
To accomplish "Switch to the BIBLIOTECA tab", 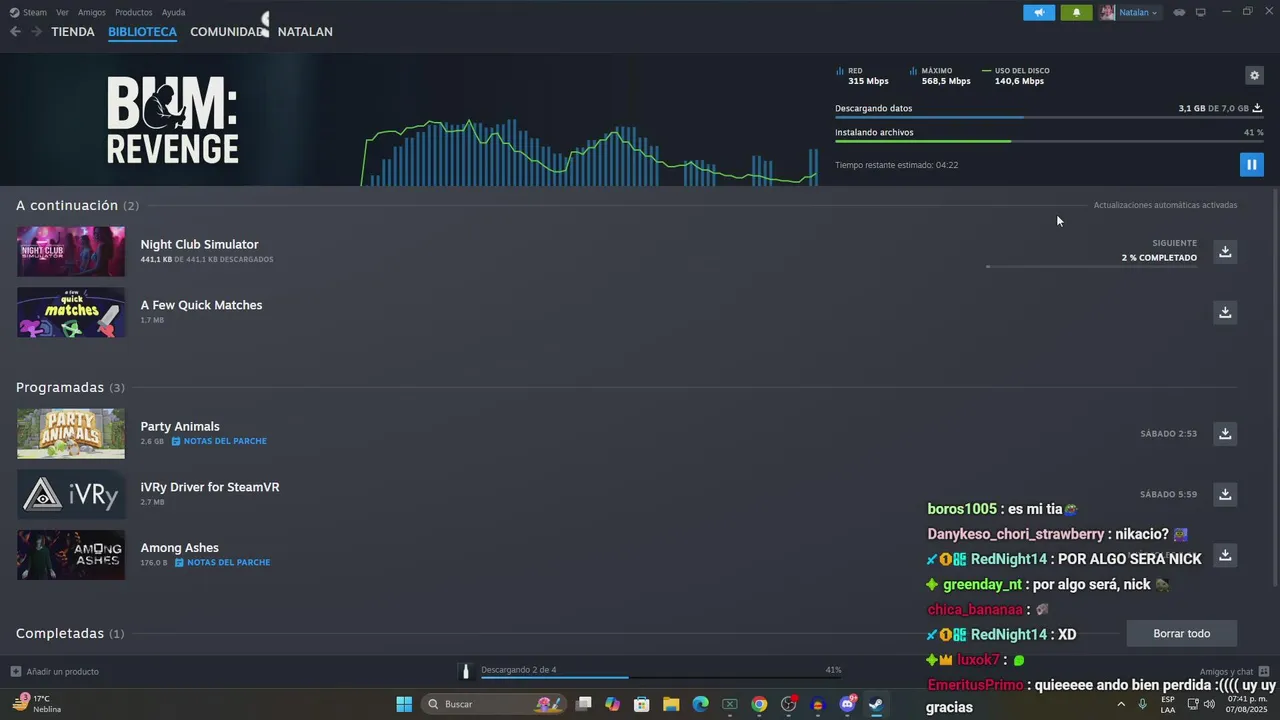I will [142, 32].
